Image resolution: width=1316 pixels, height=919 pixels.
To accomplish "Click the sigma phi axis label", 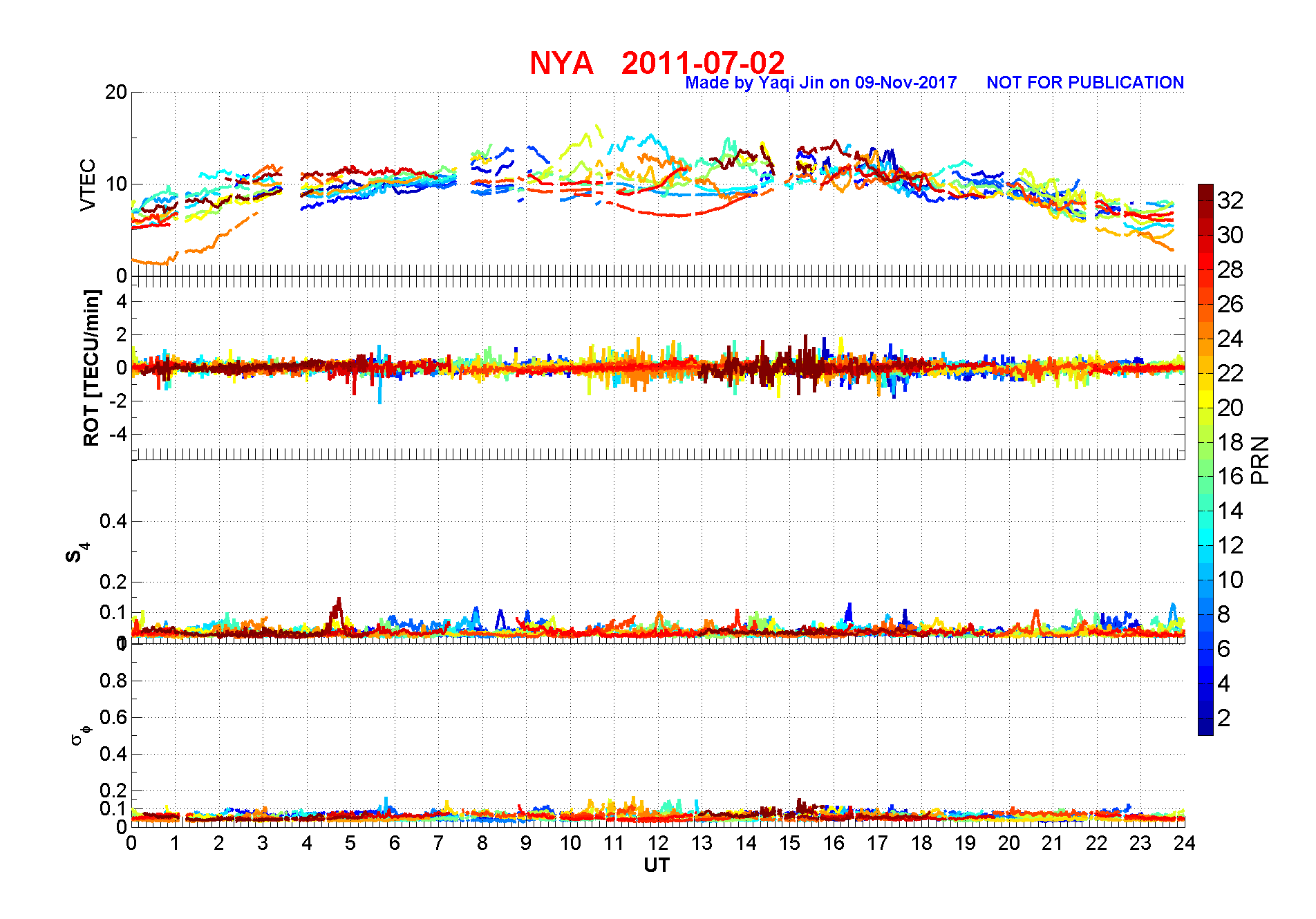I will (81, 735).
